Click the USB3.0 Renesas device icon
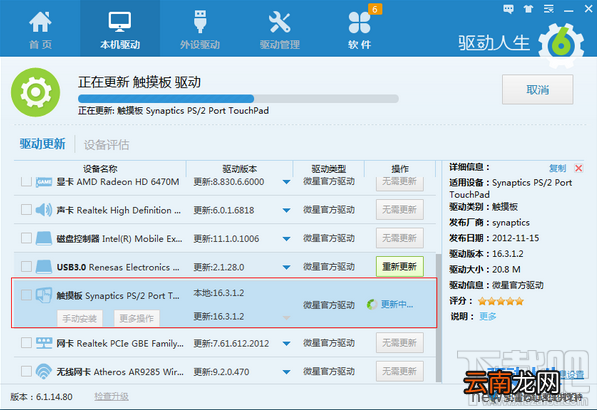This screenshot has height=411, width=597. click(x=44, y=267)
